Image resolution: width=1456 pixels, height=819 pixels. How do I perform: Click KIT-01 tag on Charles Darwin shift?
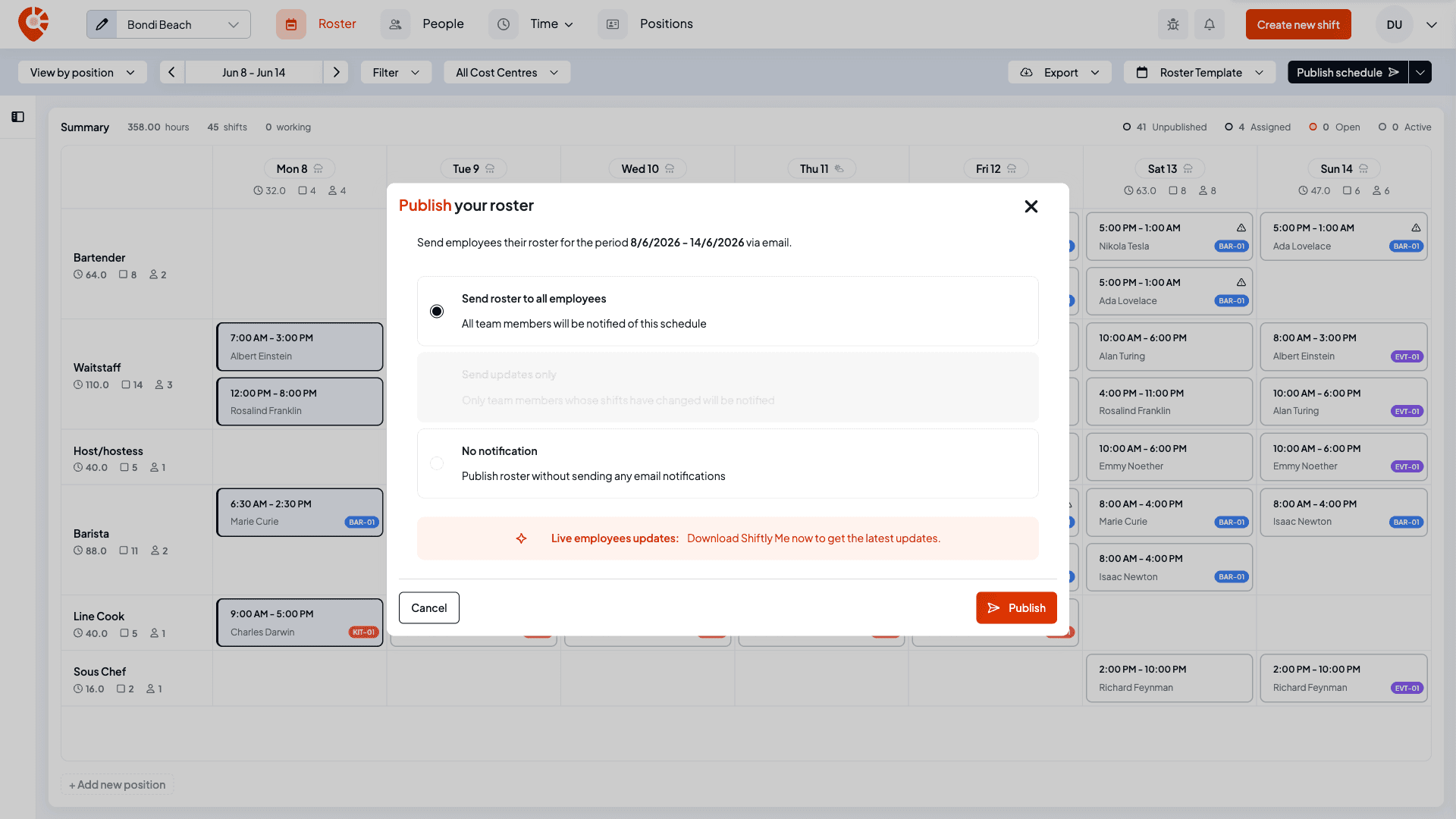364,632
